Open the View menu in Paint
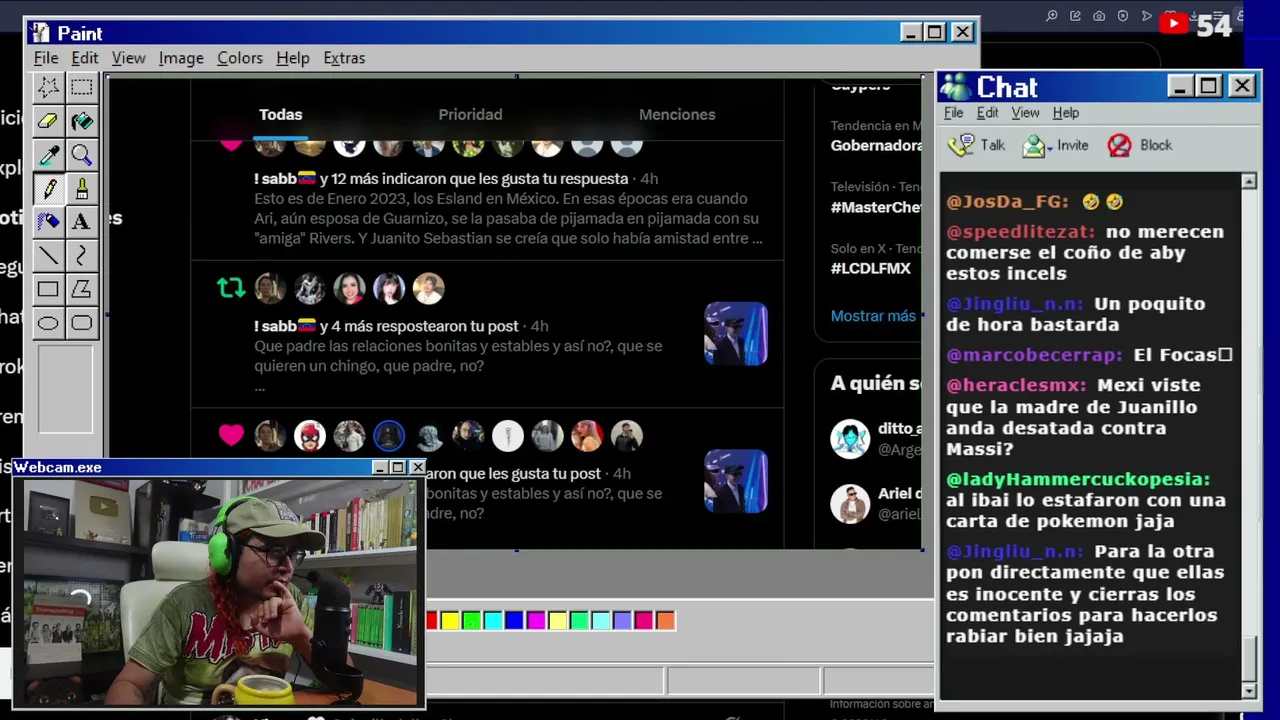 (x=128, y=58)
